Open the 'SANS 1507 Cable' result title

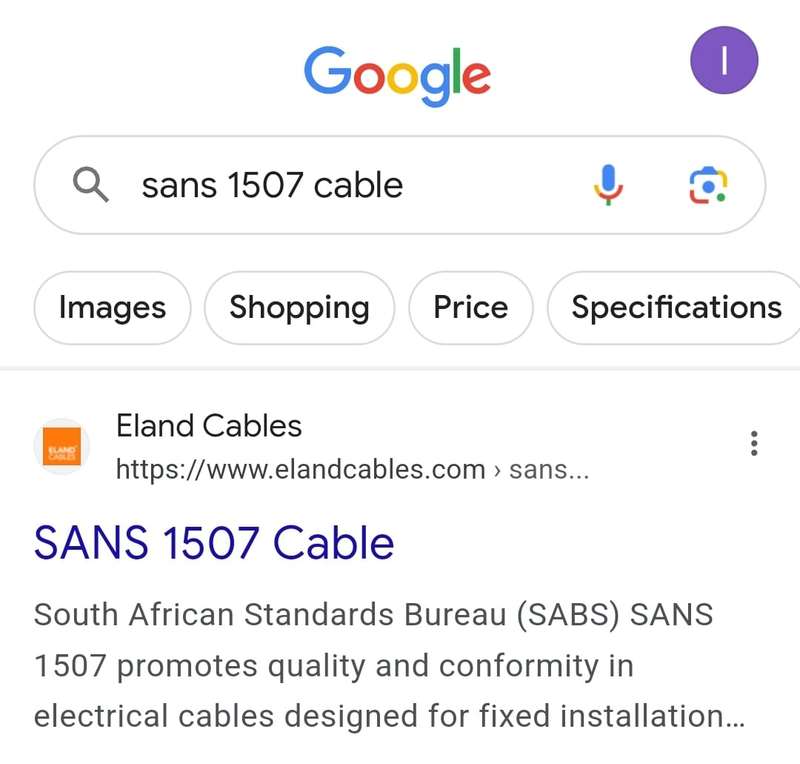coord(214,543)
